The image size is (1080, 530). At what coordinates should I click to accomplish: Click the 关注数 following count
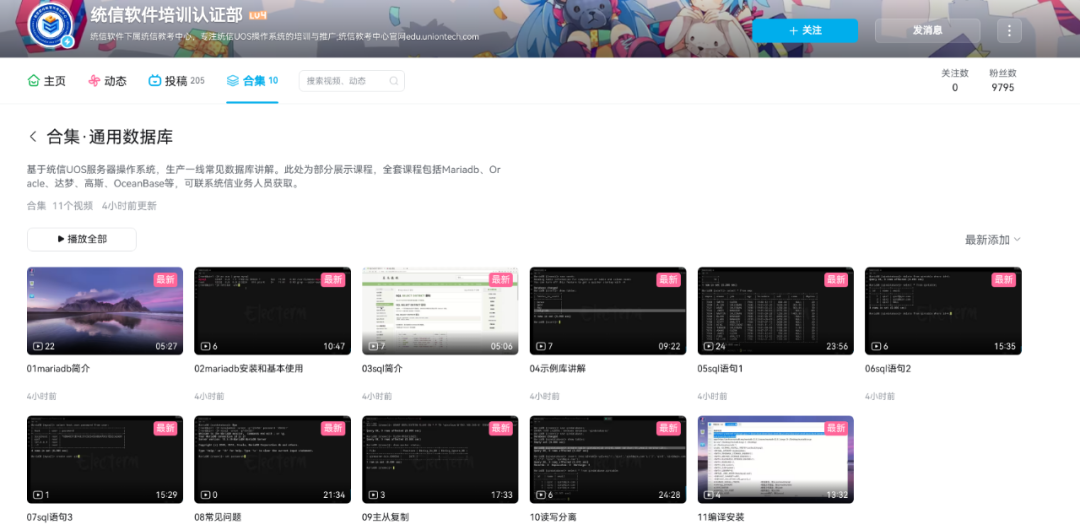click(x=955, y=80)
